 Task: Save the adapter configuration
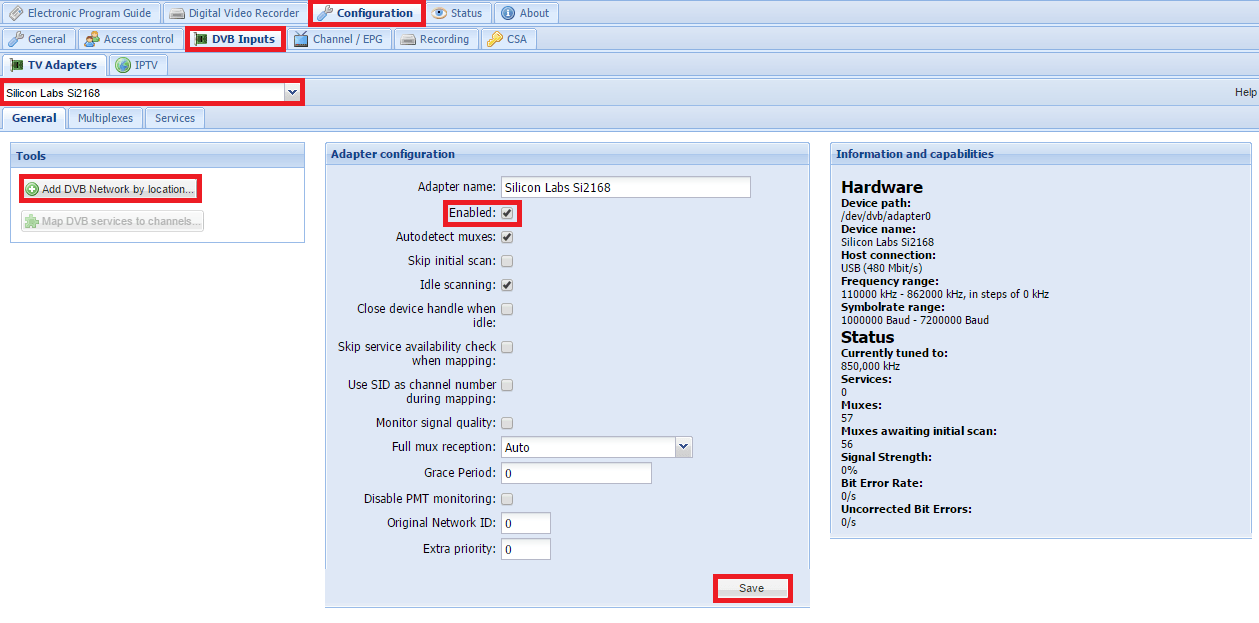pos(751,588)
